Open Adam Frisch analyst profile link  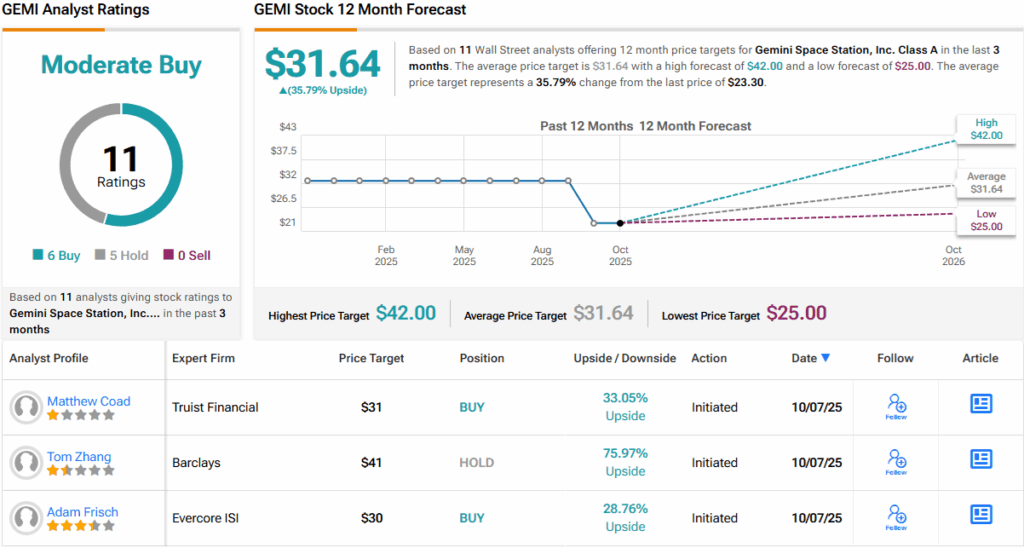coord(85,512)
